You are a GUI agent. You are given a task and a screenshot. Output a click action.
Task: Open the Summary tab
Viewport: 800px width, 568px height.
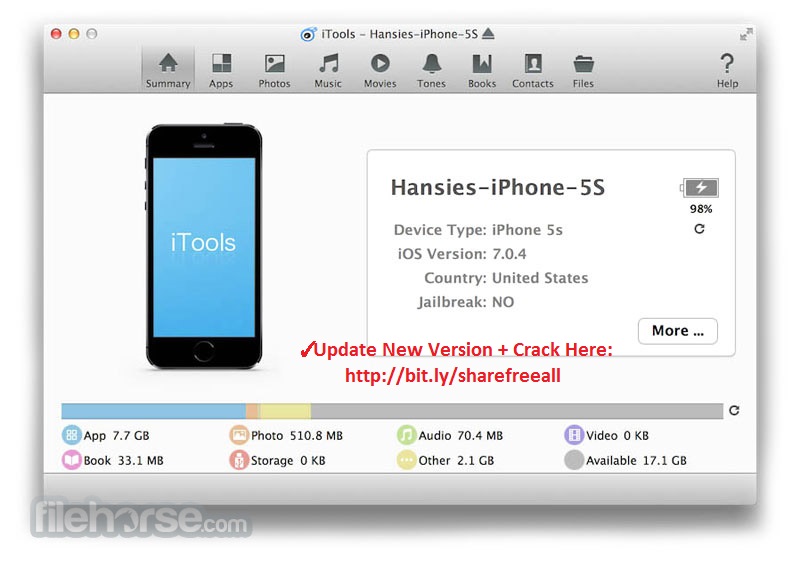(168, 70)
